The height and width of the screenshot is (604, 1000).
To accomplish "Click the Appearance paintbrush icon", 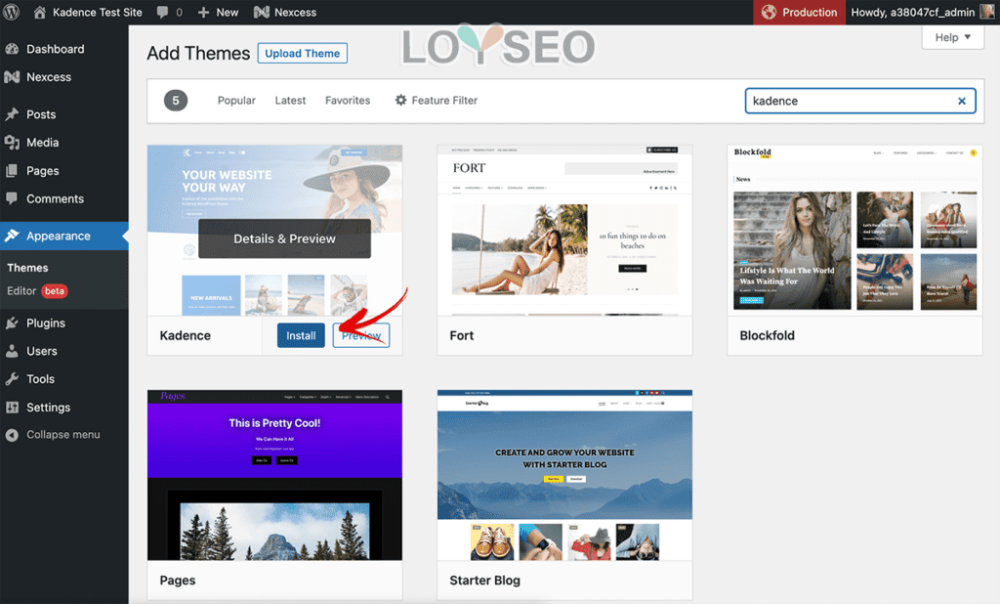I will (x=12, y=236).
